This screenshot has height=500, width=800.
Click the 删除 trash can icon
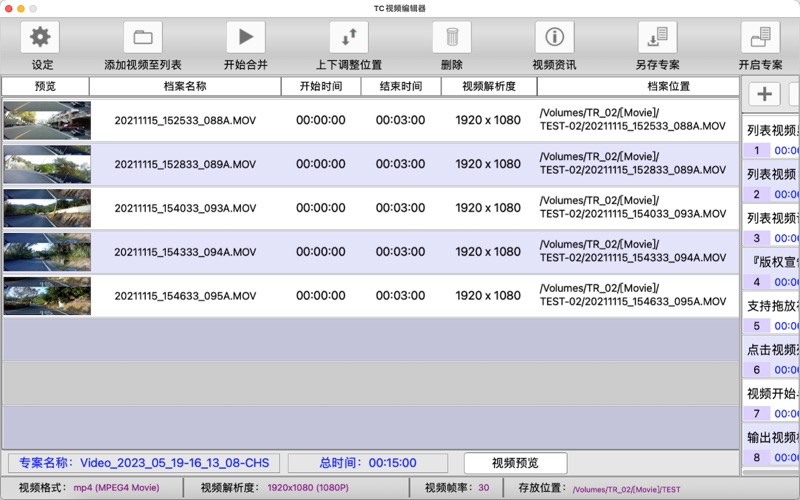(x=451, y=38)
